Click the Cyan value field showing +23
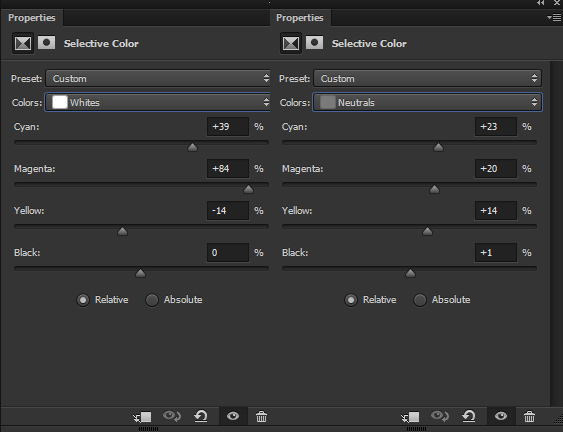Screen dimensions: 563x432 (x=495, y=127)
